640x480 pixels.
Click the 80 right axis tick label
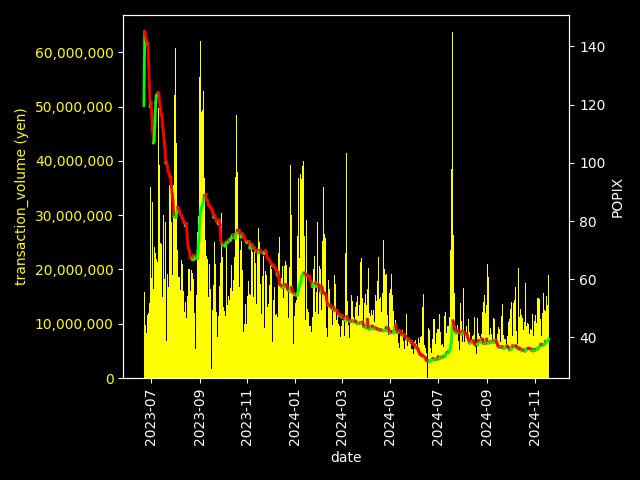(x=588, y=222)
